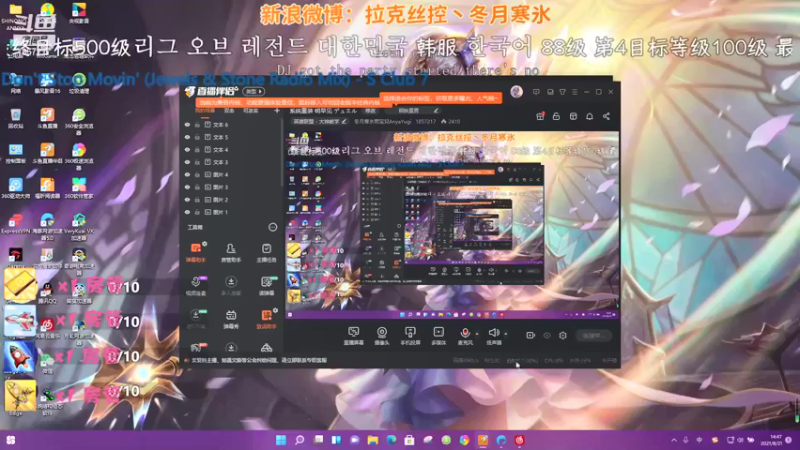Open Microsoft Store on taskbar
Image resolution: width=800 pixels, height=450 pixels.
[x=409, y=440]
